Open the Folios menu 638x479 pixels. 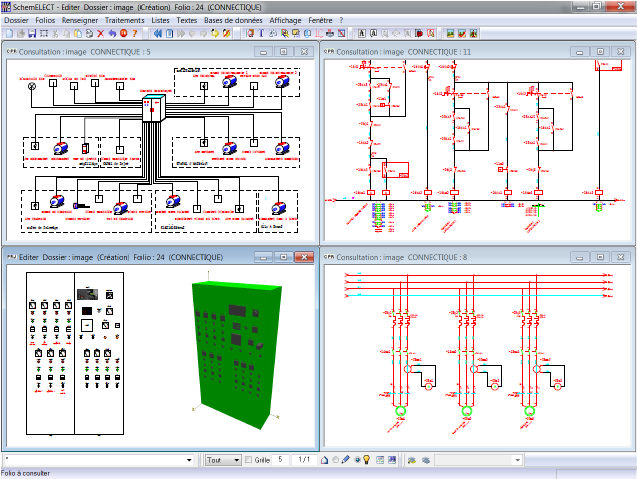click(45, 20)
